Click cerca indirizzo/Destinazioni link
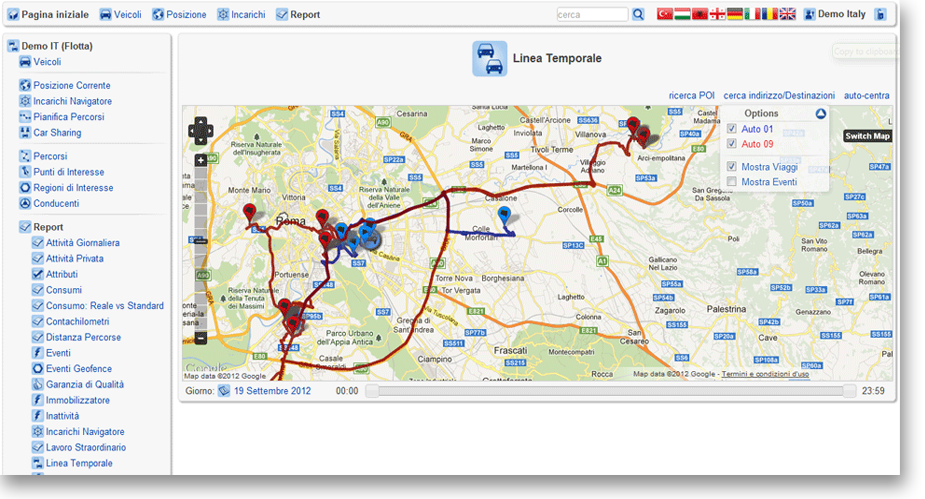The width and height of the screenshot is (925, 499). pyautogui.click(x=779, y=96)
